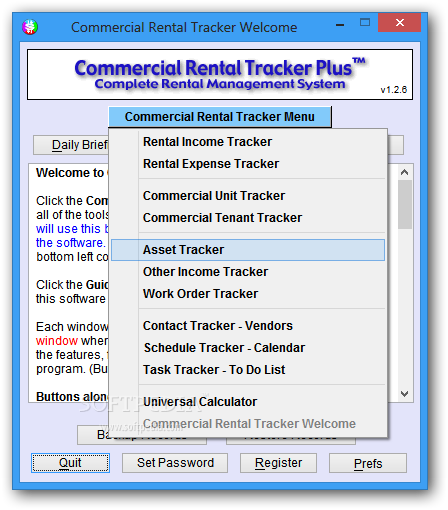The width and height of the screenshot is (448, 510).
Task: Maximize the Commercial Rental Tracker window
Action: pyautogui.click(x=365, y=23)
